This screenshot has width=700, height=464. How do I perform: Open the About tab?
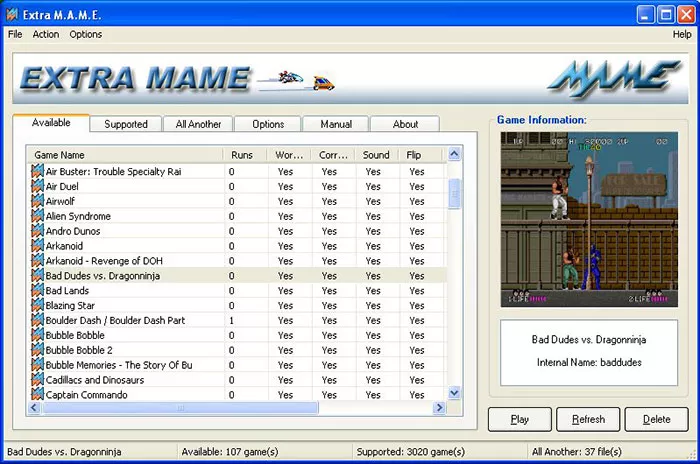pos(405,124)
